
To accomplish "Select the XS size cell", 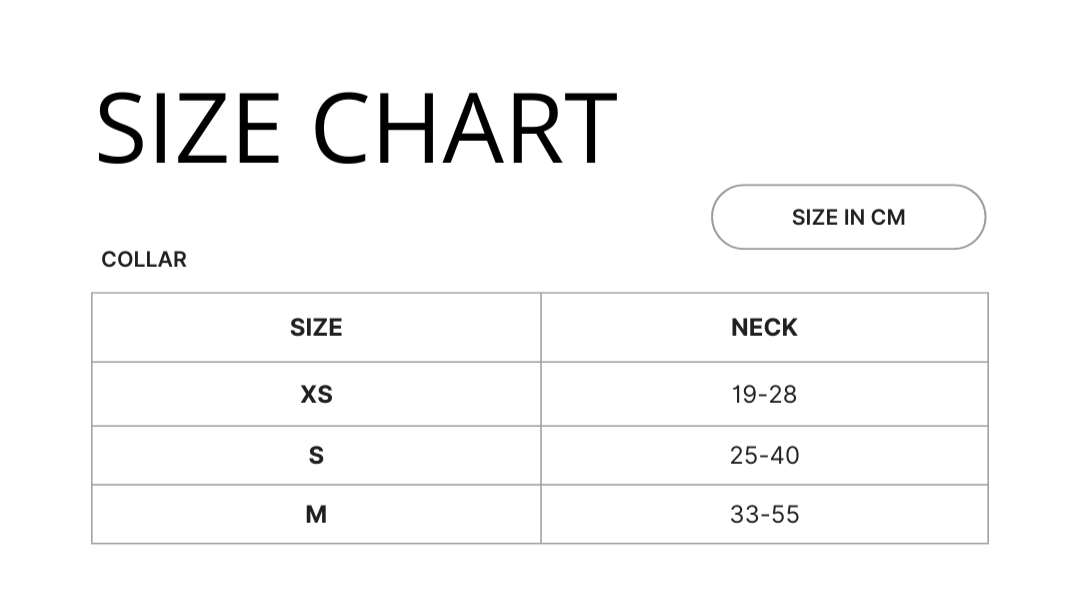I will (316, 394).
